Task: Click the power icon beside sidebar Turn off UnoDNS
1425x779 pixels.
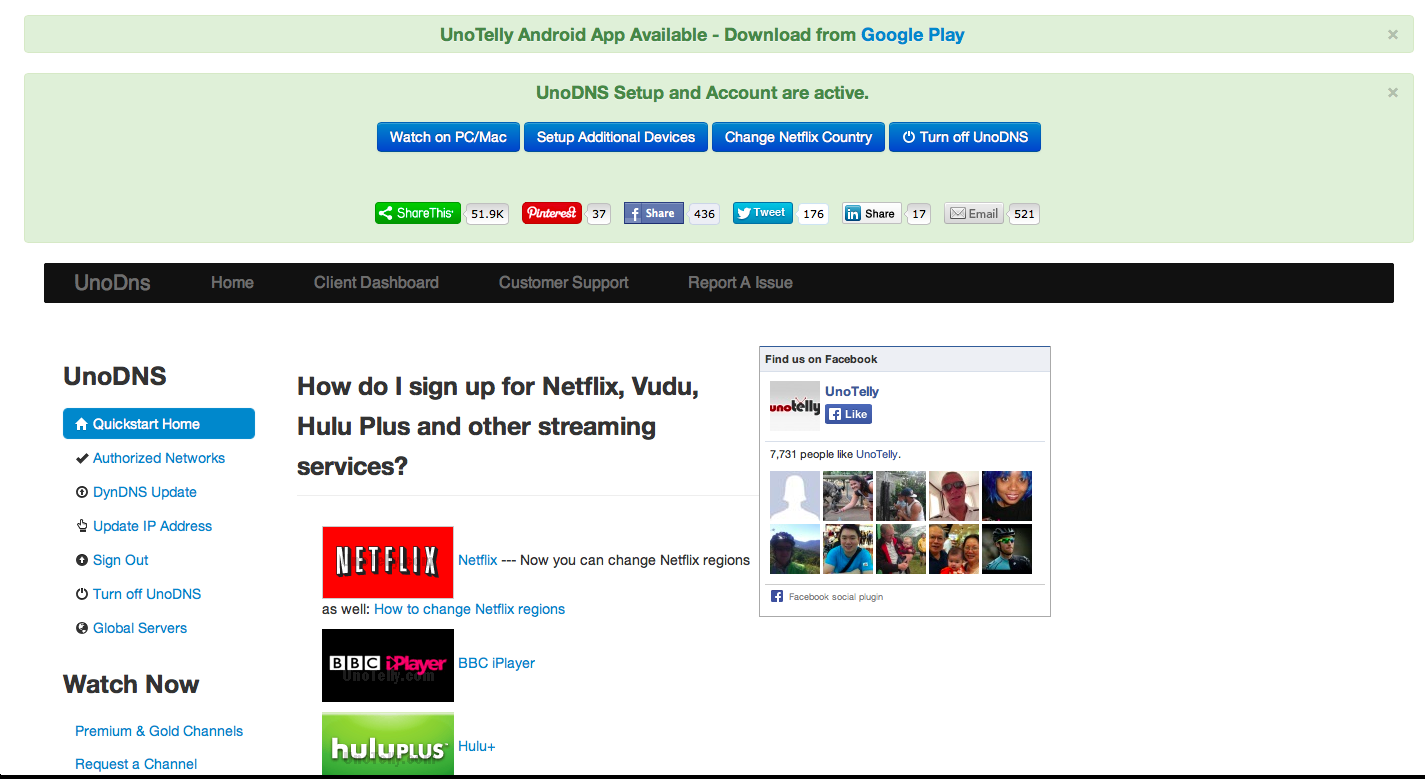Action: point(82,594)
